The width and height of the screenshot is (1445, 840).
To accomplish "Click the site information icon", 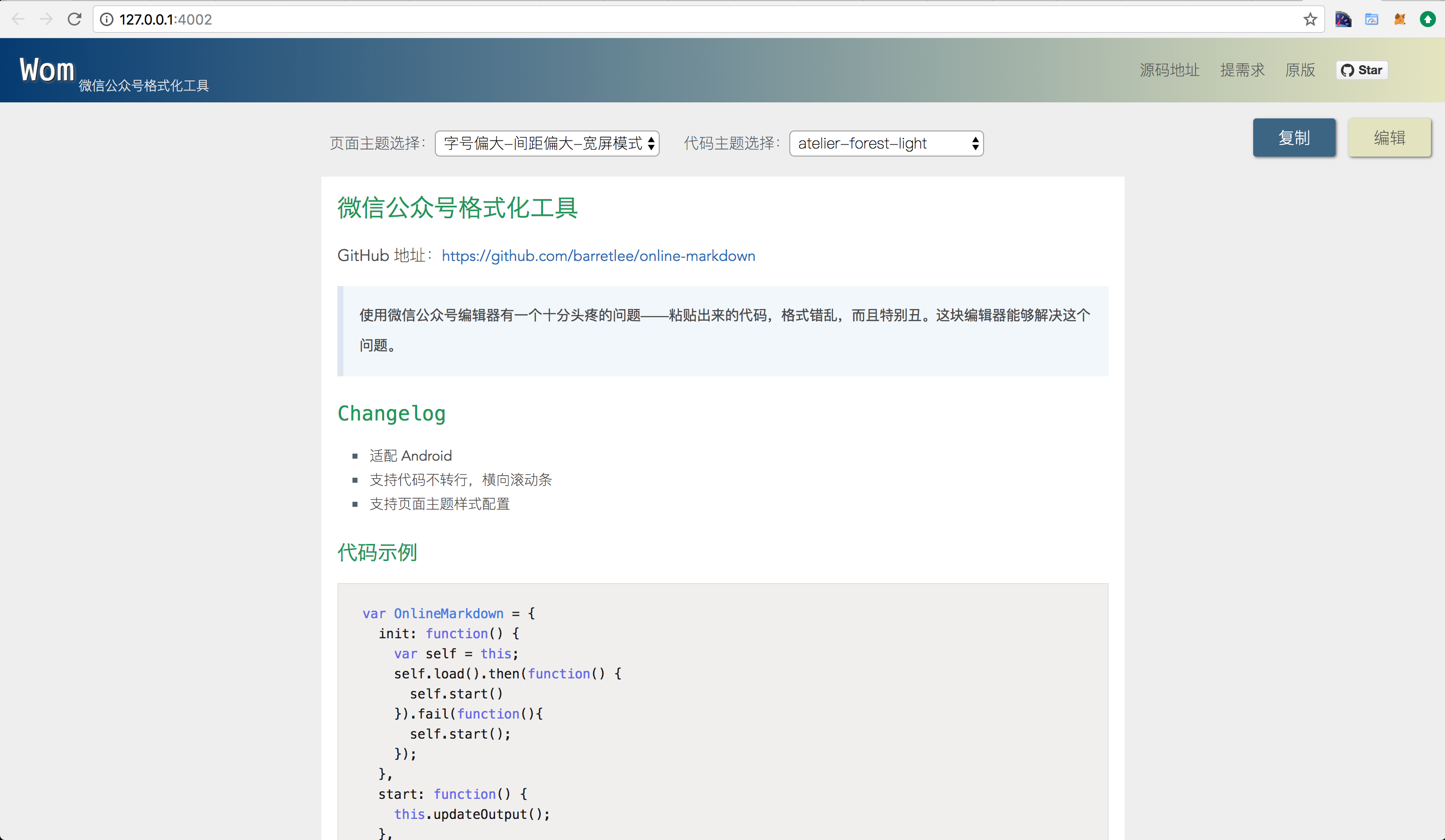I will tap(106, 20).
